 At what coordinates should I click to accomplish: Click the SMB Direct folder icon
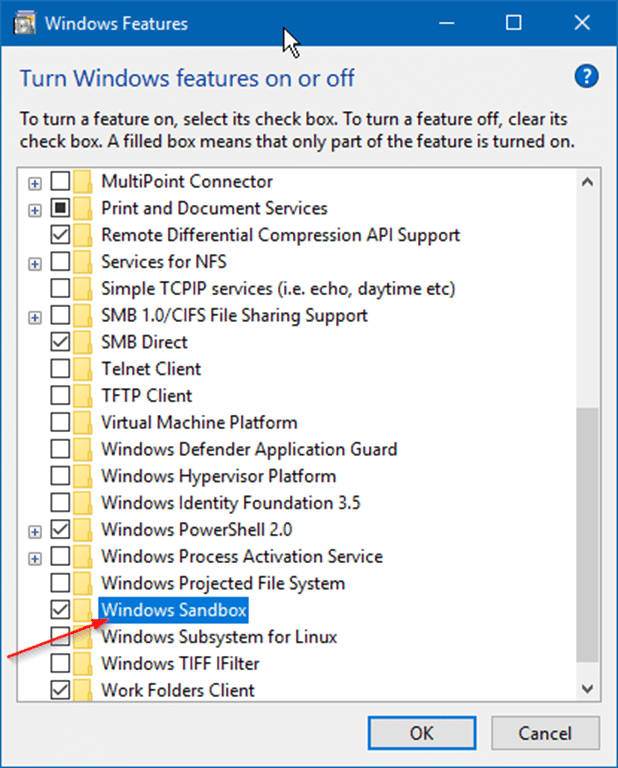[x=83, y=342]
